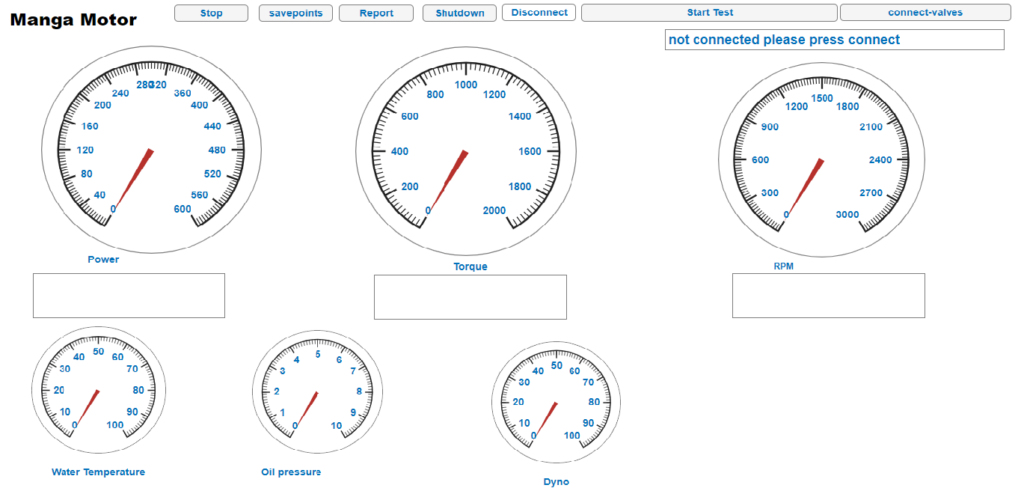Viewport: 1024px width, 488px height.
Task: Click the text box below Power gauge
Action: tap(129, 295)
